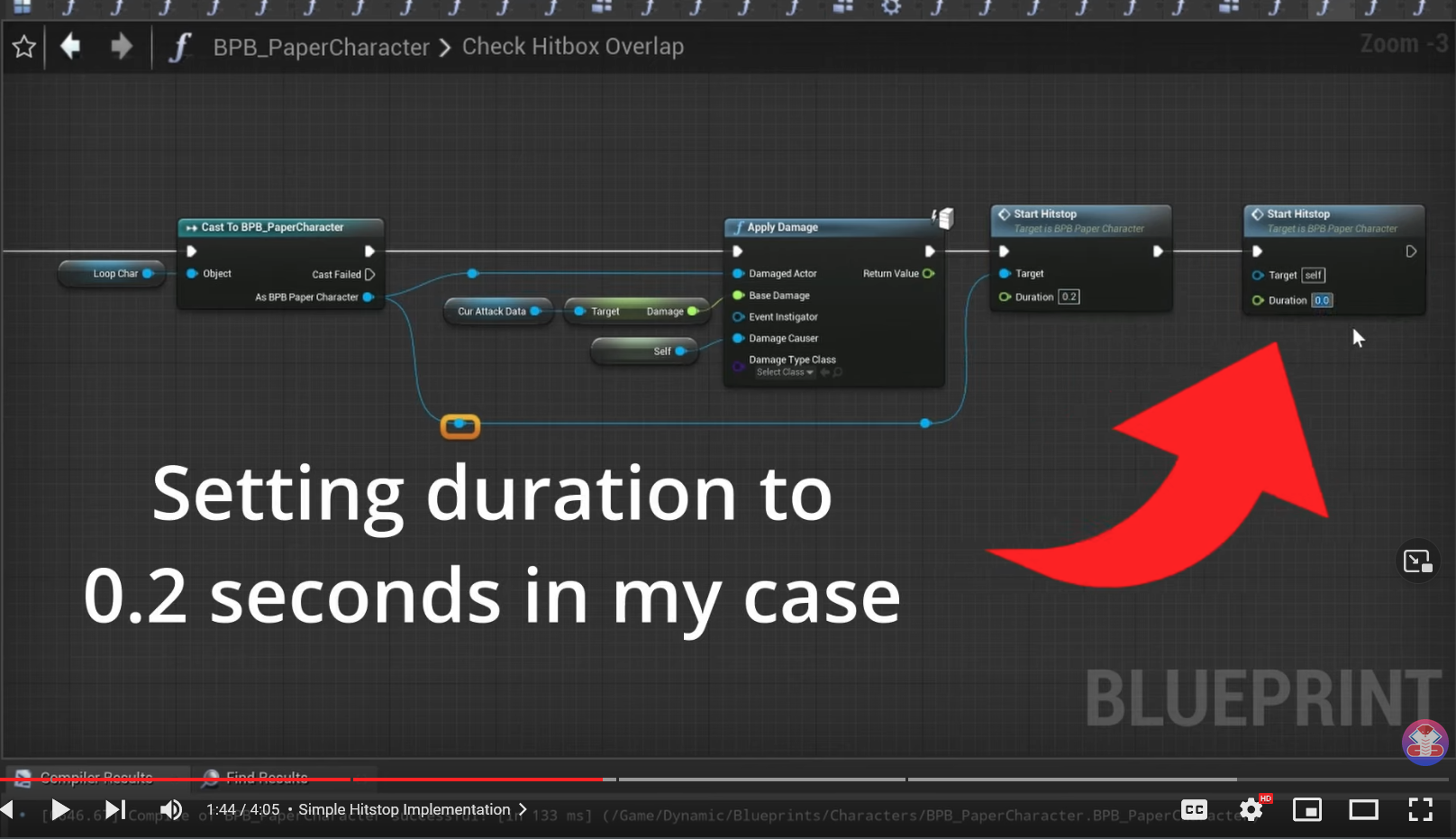Screen dimensions: 1456x839
Task: Open the Select Class dropdown on Apply Damage
Action: (785, 372)
